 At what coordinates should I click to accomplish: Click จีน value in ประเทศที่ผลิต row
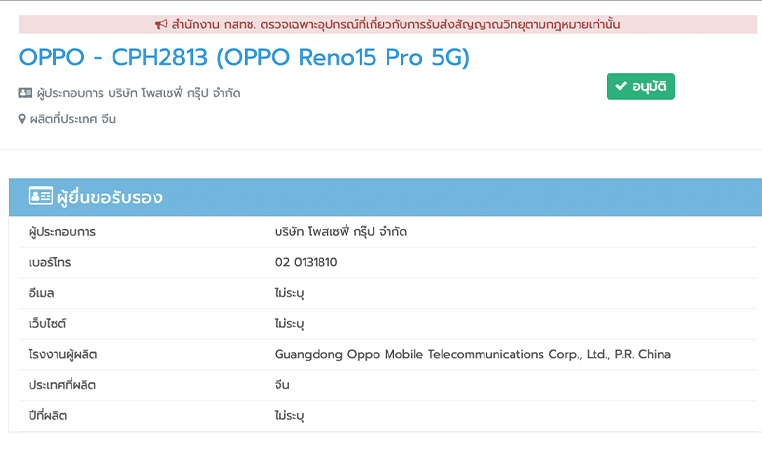coord(282,385)
